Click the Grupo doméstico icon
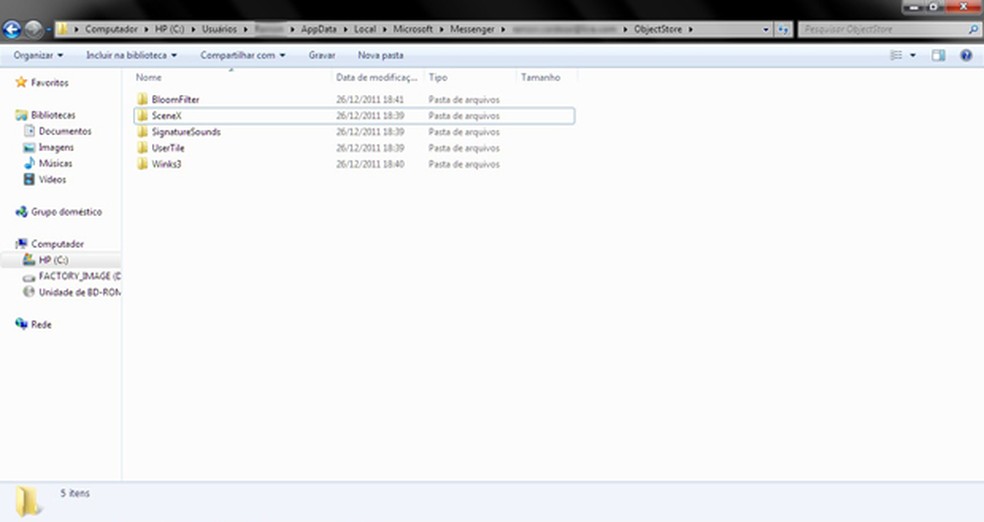 click(21, 211)
